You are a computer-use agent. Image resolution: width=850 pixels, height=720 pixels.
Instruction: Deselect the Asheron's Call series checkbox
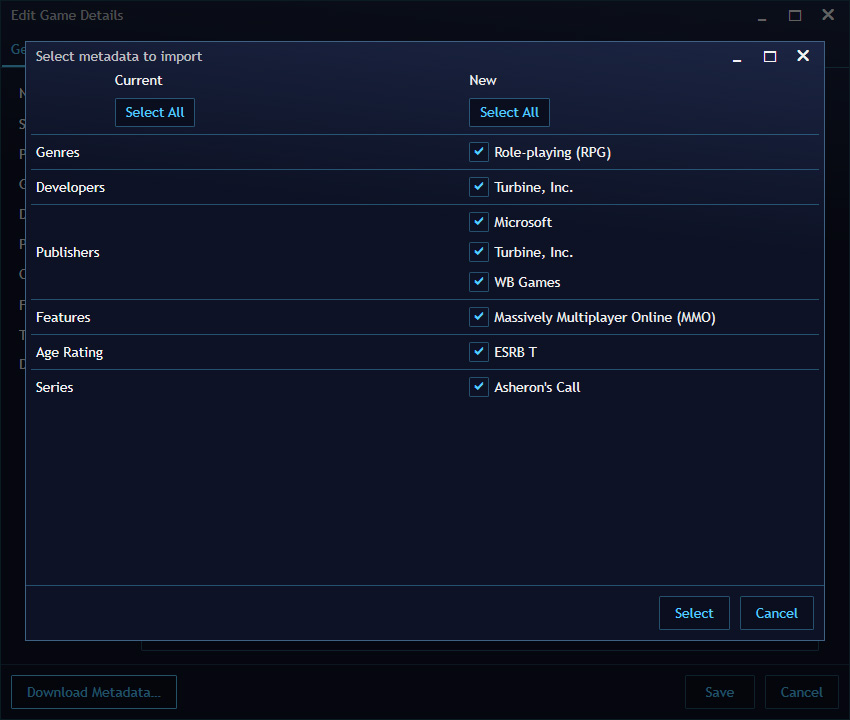pyautogui.click(x=478, y=387)
